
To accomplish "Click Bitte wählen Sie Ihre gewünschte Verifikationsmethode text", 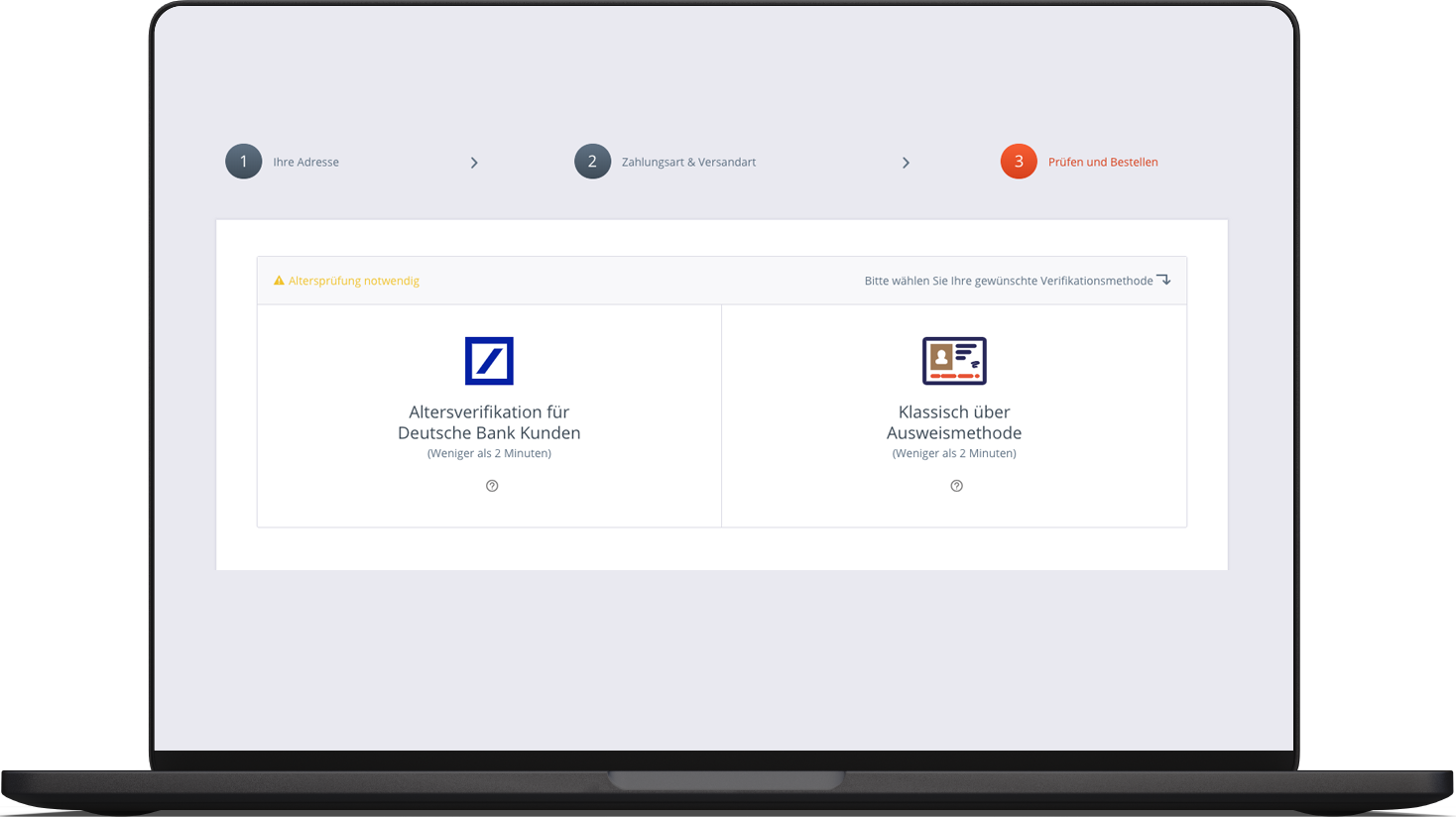I will click(1009, 281).
